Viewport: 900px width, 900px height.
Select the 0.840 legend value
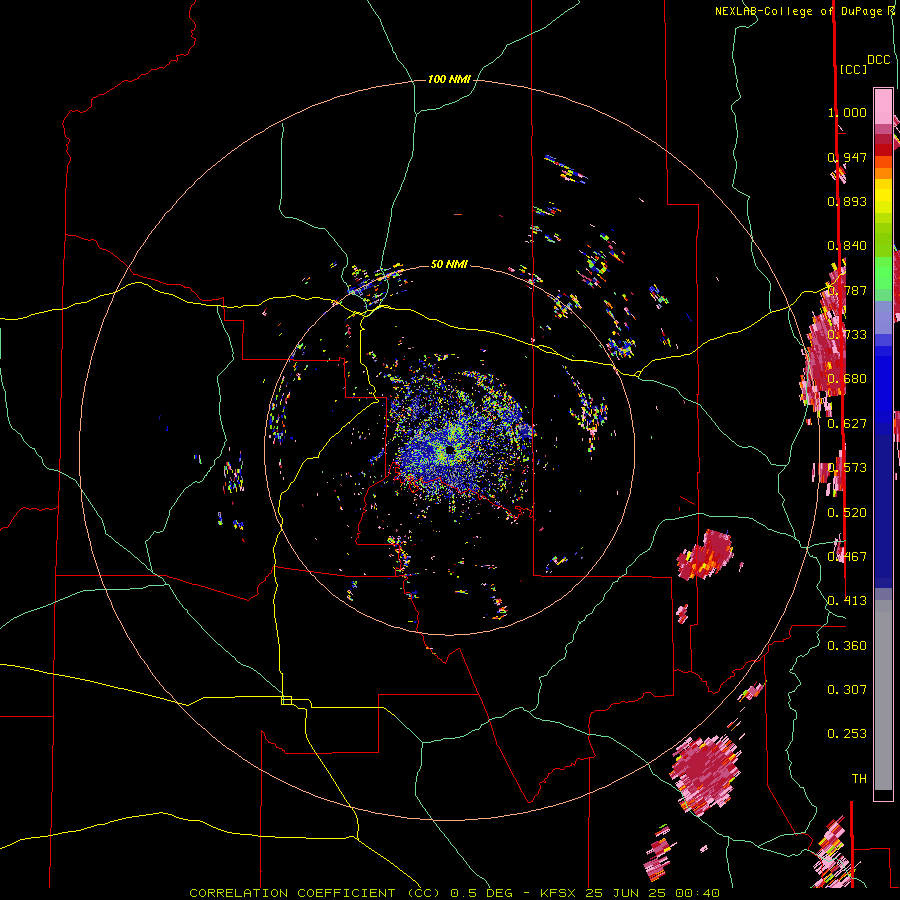(x=847, y=246)
